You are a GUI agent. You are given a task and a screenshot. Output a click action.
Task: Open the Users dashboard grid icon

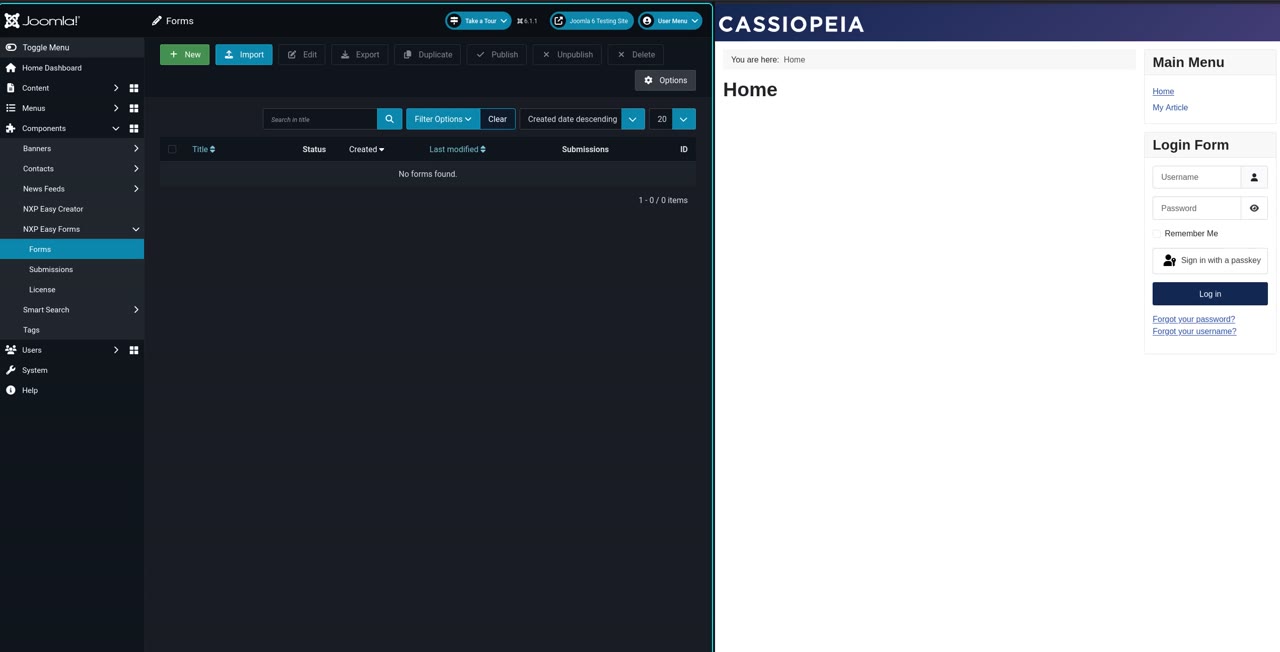[x=133, y=350]
